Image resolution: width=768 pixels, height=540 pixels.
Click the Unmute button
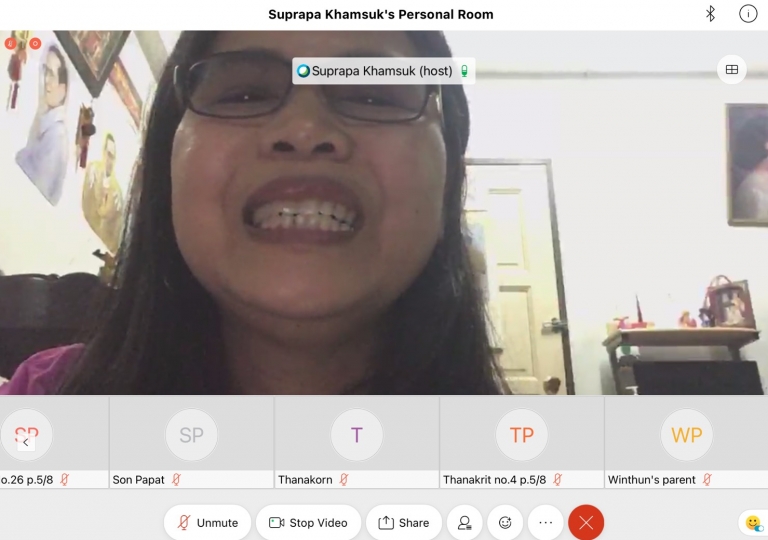coord(208,522)
